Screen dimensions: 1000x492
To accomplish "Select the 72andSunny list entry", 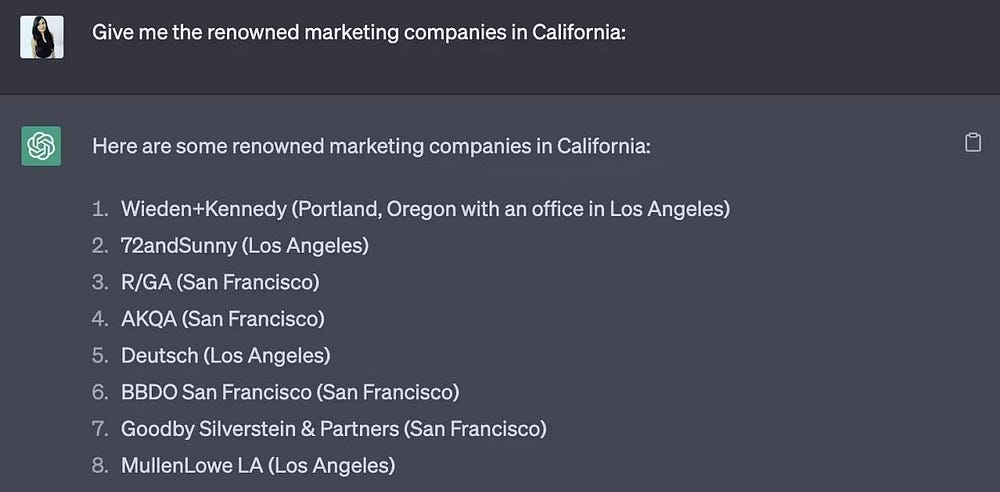I will tap(245, 245).
